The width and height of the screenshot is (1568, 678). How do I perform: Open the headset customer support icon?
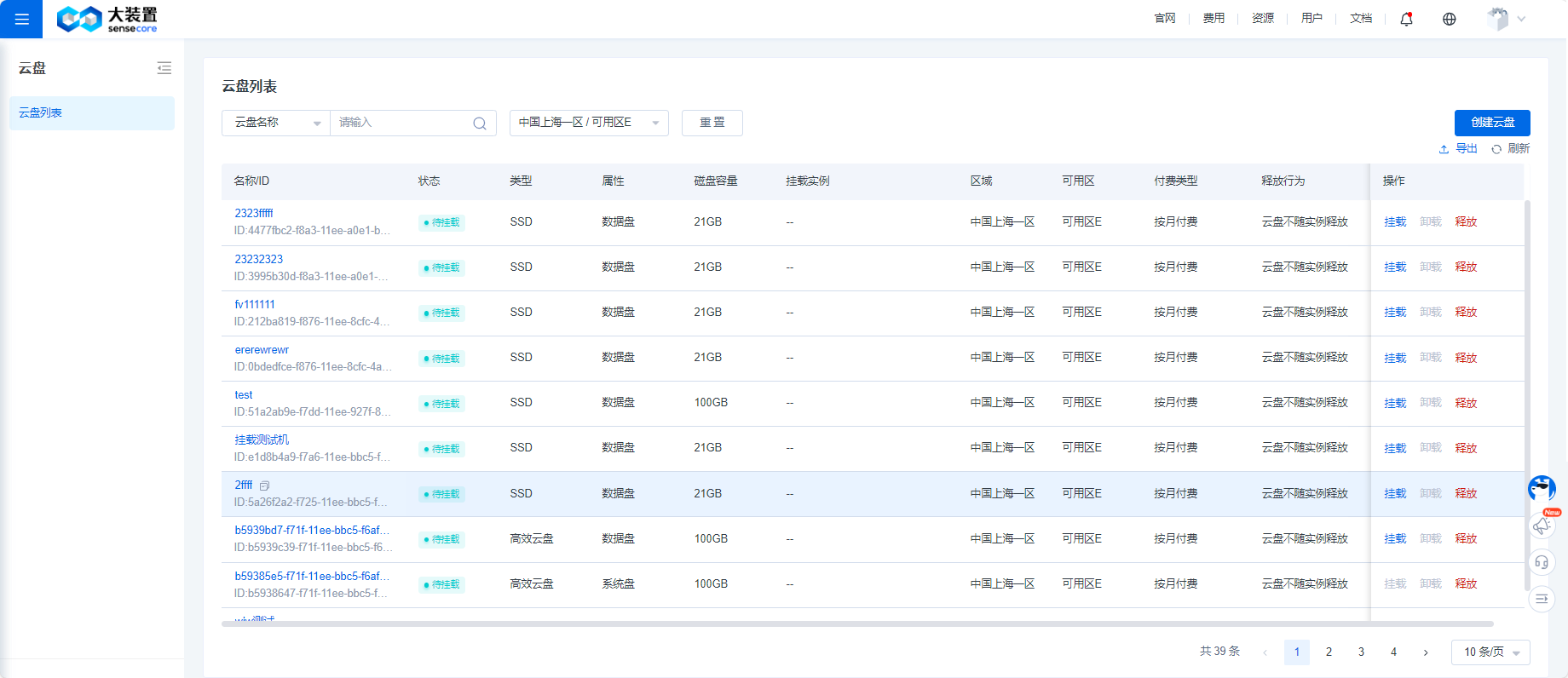tap(1542, 562)
